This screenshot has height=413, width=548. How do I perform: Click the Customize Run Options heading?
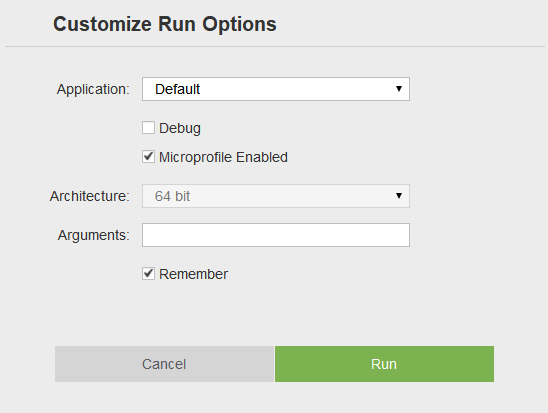pos(165,24)
